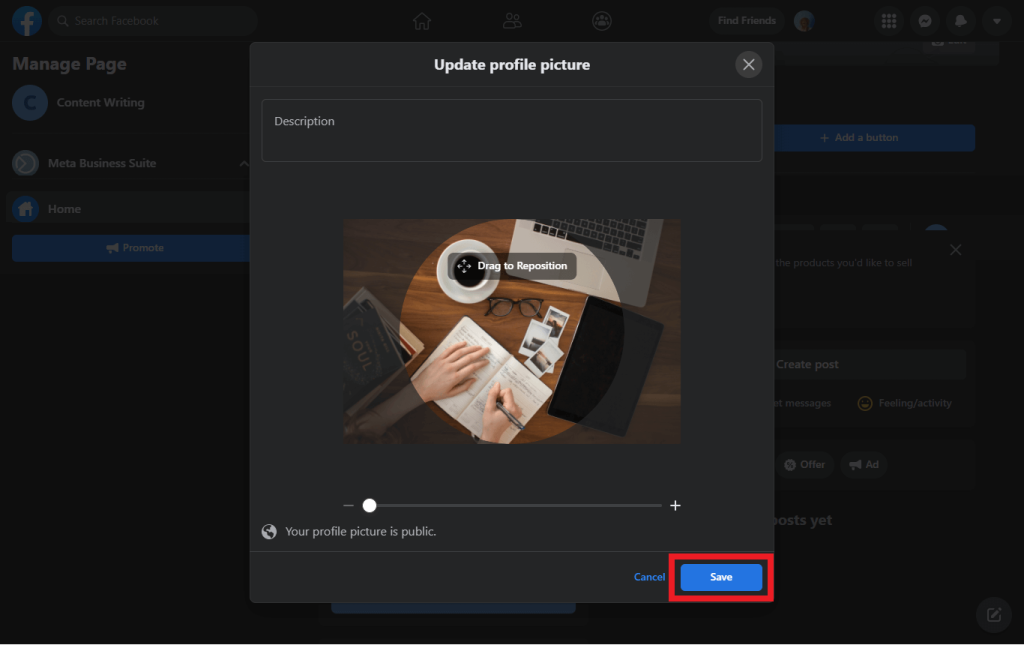Image resolution: width=1024 pixels, height=645 pixels.
Task: Click the profile picture preview image
Action: point(512,331)
